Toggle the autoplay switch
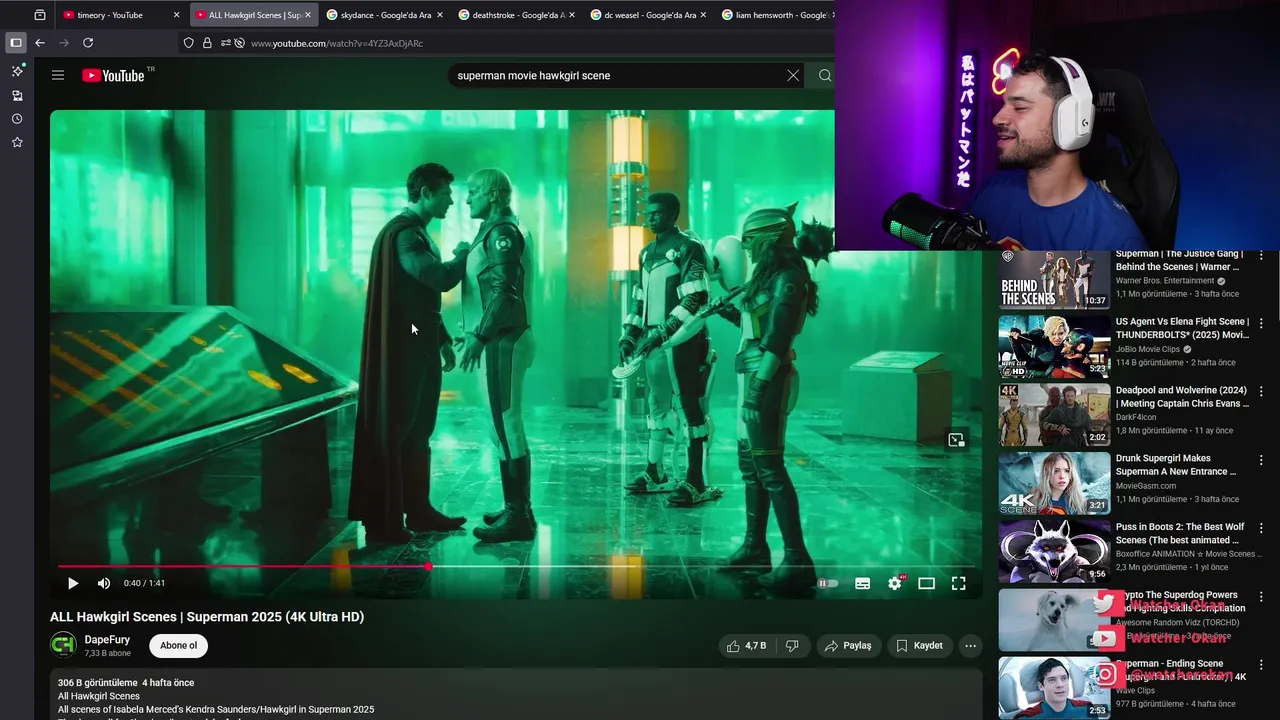The image size is (1280, 720). 828,583
